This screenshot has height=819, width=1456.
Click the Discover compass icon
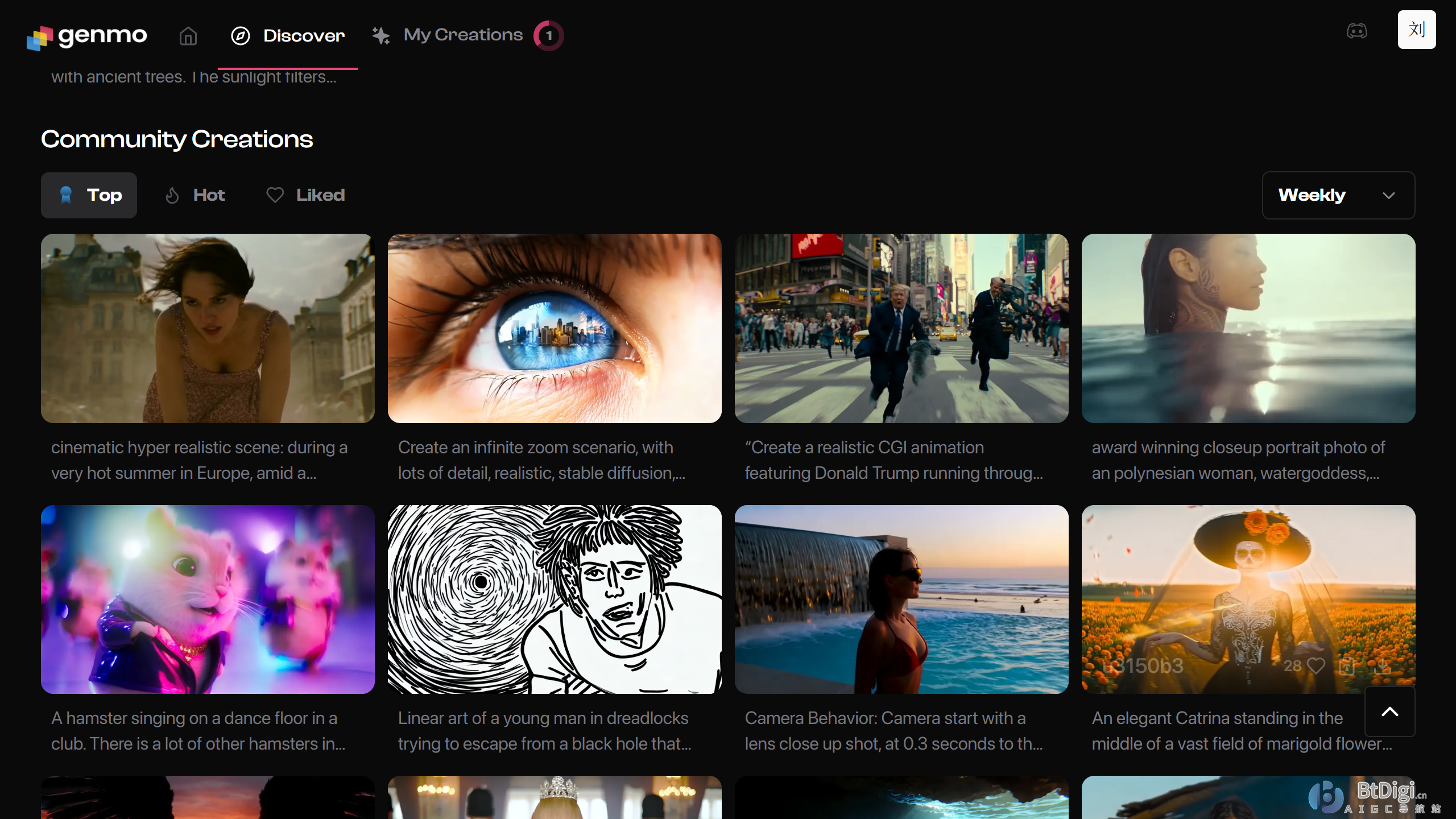[240, 36]
